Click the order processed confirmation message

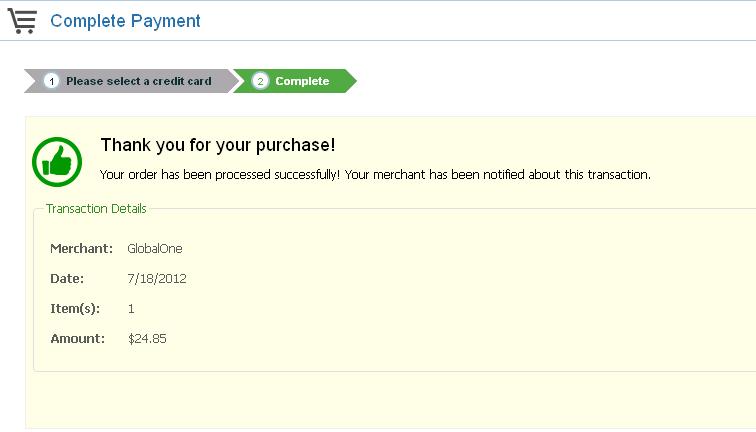tap(375, 174)
